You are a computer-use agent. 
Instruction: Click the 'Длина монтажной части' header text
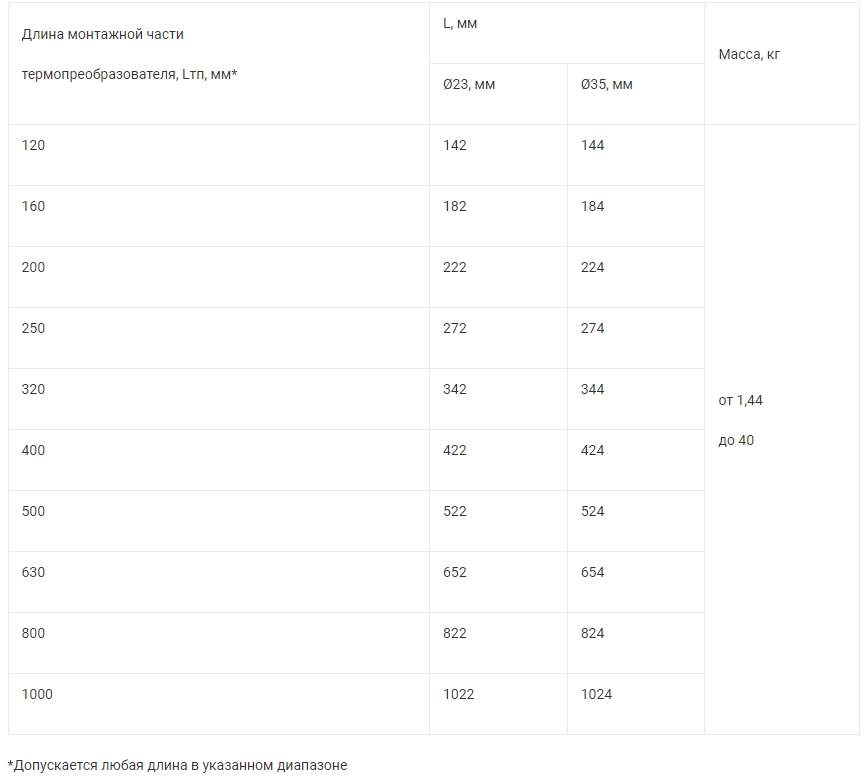point(103,34)
